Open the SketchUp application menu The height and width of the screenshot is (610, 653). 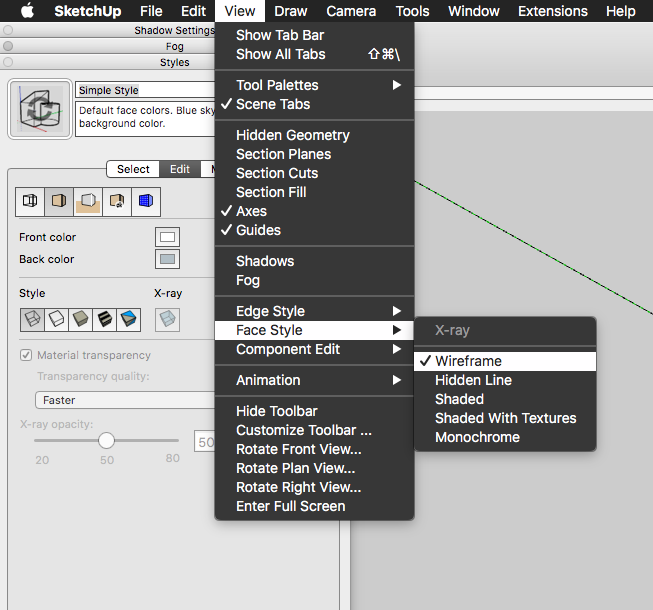point(88,11)
